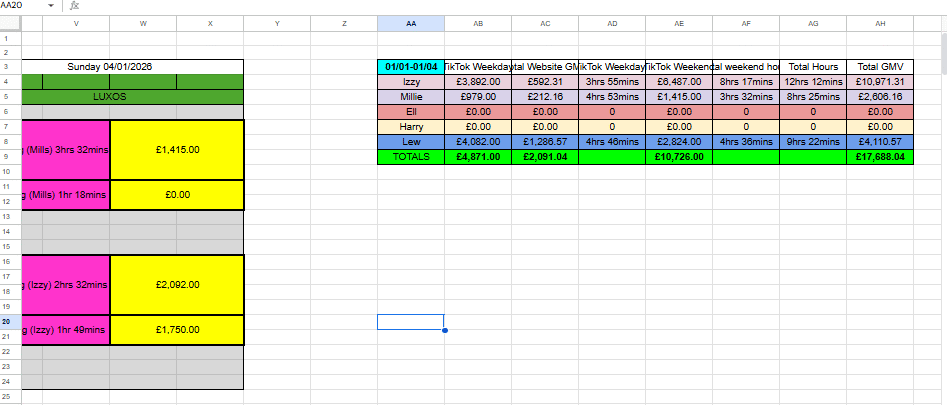The image size is (947, 405).
Task: Click inside the formula bar
Action: (500, 6)
